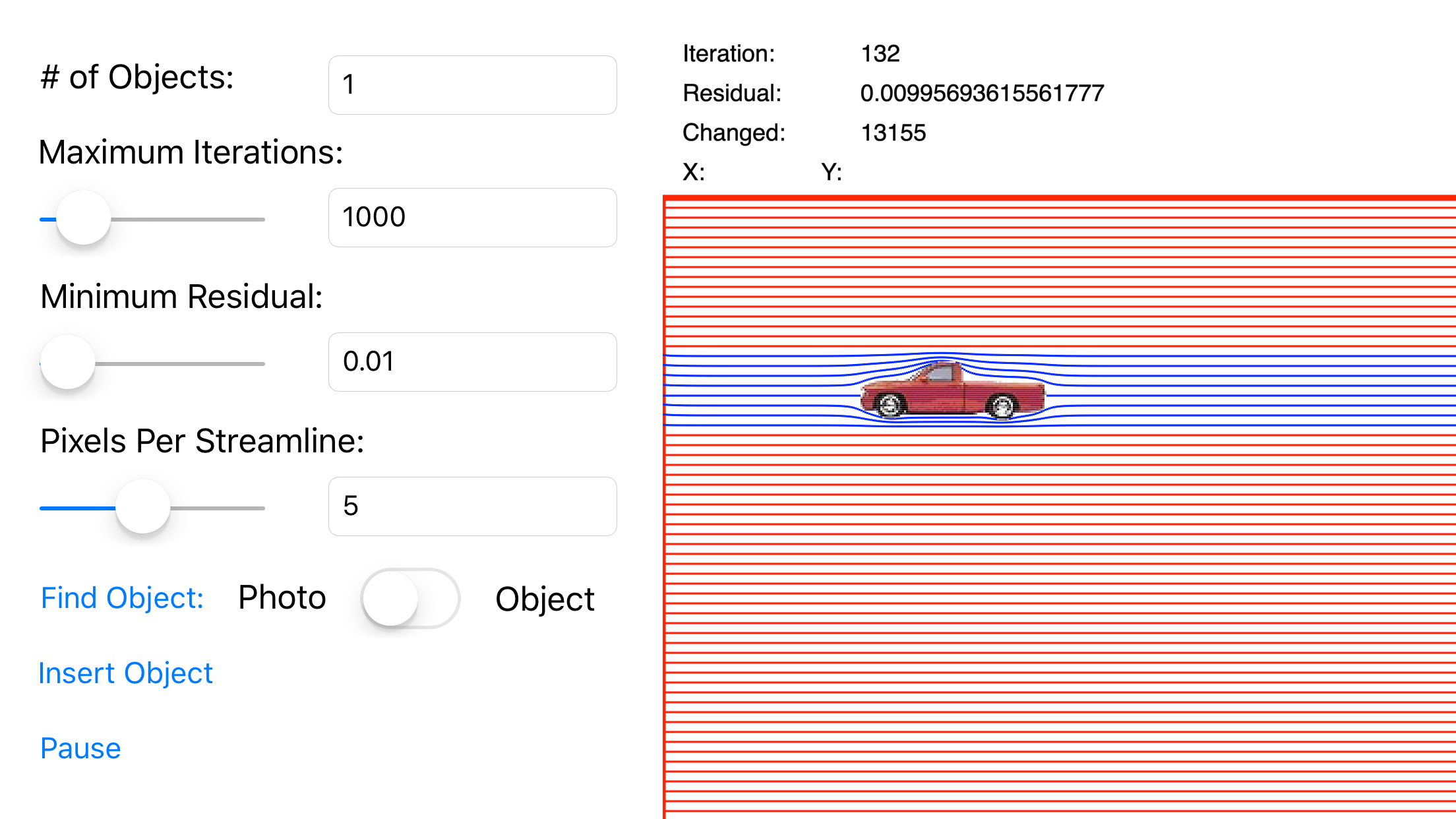This screenshot has height=819, width=1456.
Task: Click the Minimum Residual slider knob
Action: [68, 363]
